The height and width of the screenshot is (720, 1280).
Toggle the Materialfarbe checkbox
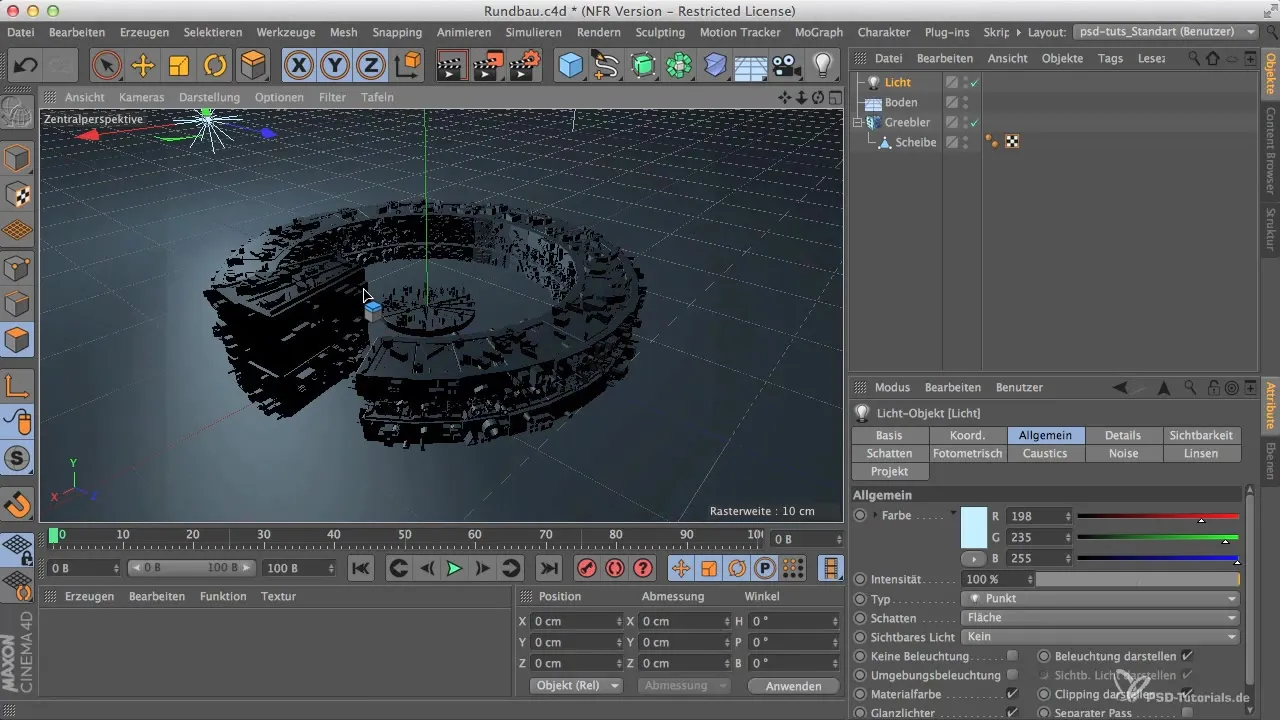click(1012, 694)
